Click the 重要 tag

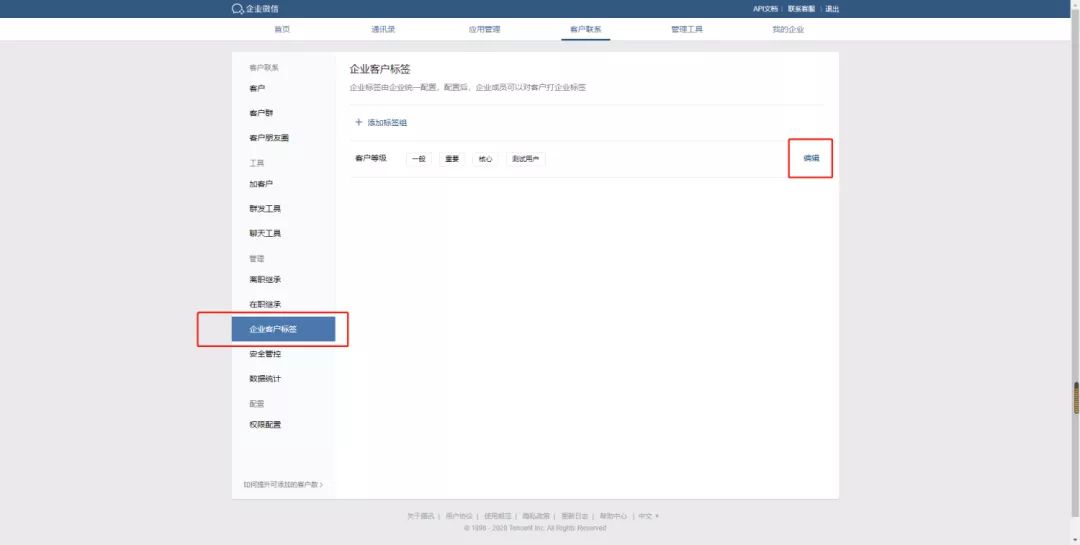(452, 159)
